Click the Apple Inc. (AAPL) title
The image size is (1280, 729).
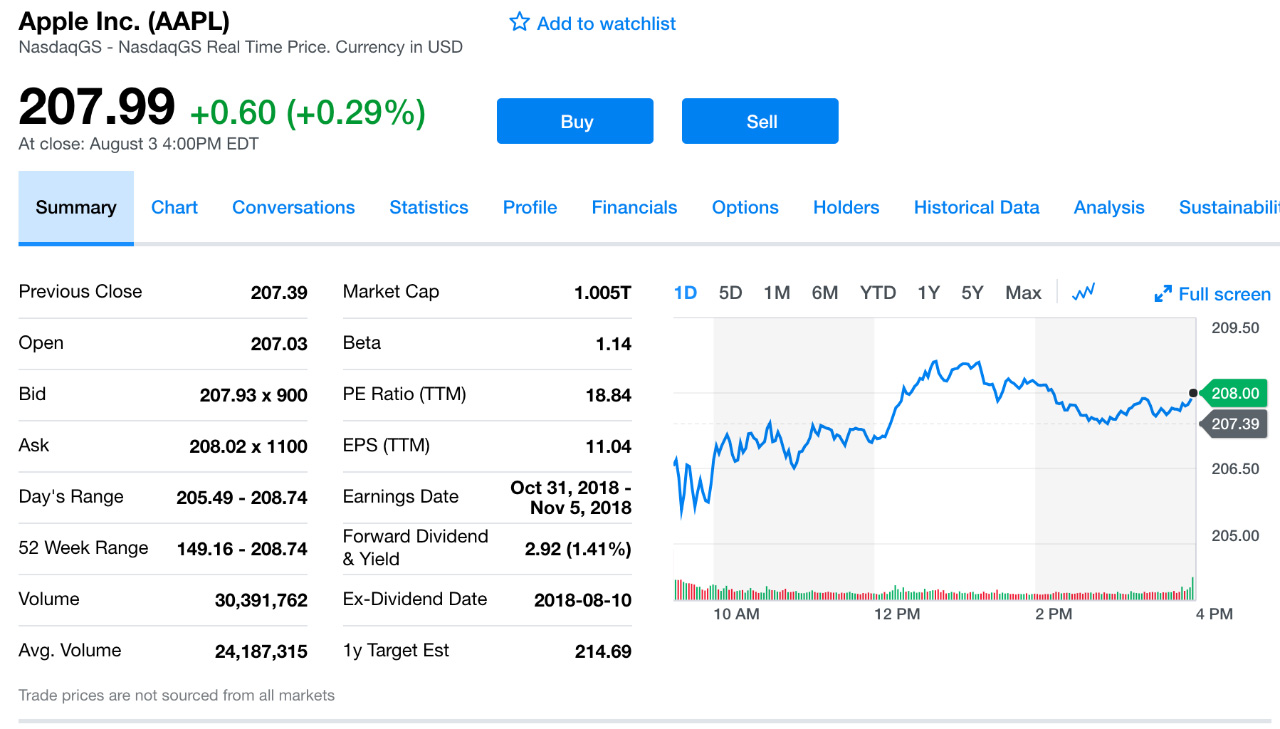tap(124, 20)
